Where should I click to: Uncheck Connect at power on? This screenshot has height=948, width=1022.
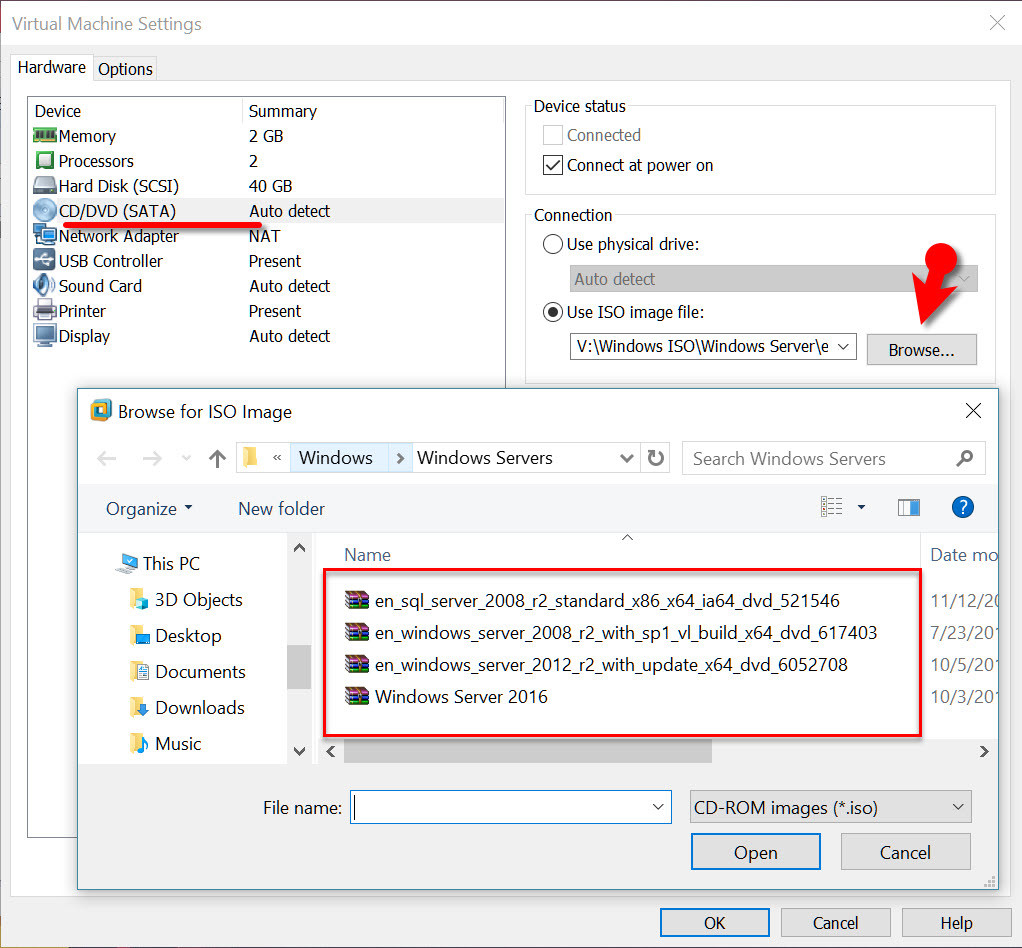(x=552, y=165)
